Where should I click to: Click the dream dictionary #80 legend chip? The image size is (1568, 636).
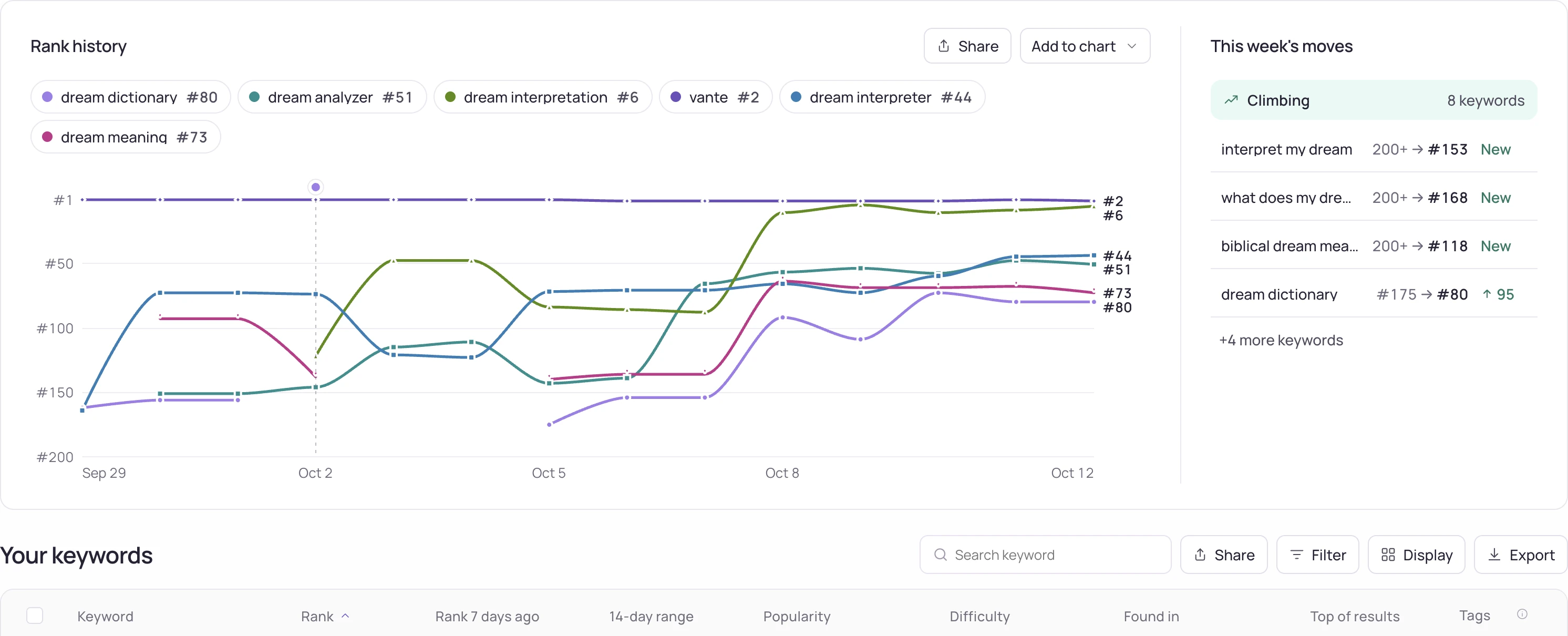pos(130,97)
